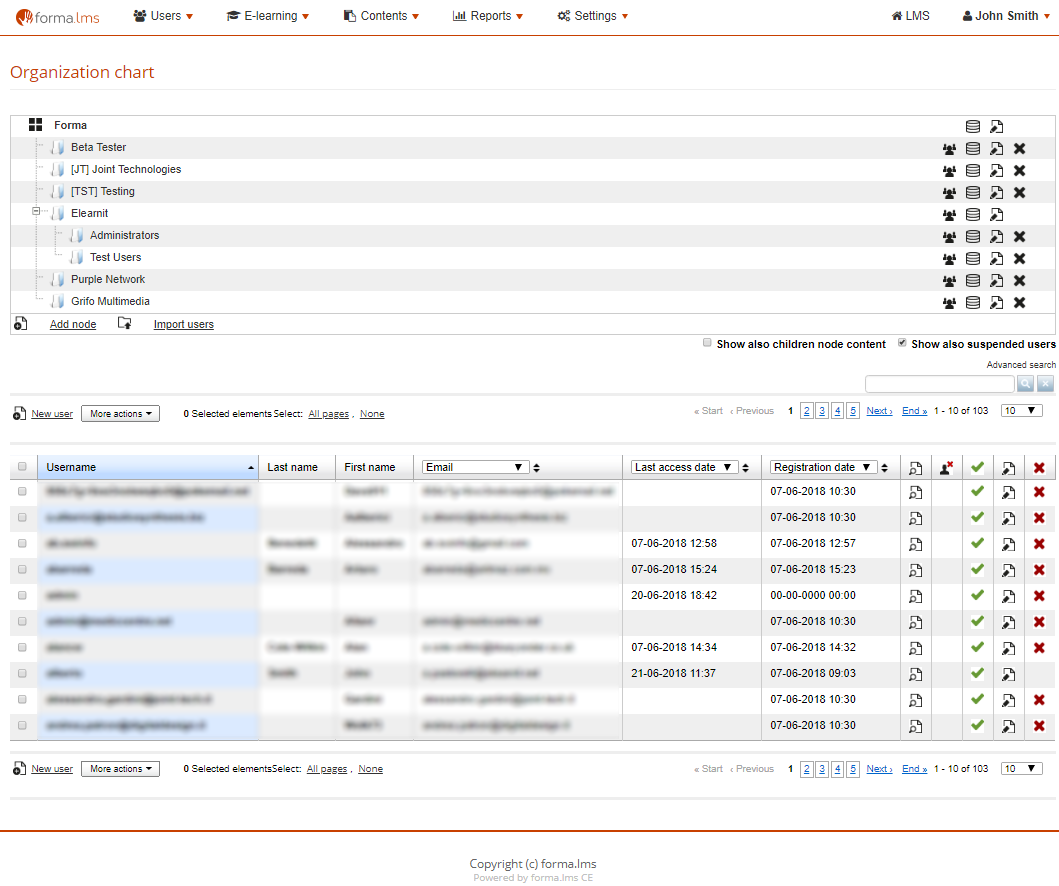Click the assign users icon for Beta Tester
Image resolution: width=1059 pixels, height=886 pixels.
coord(949,148)
